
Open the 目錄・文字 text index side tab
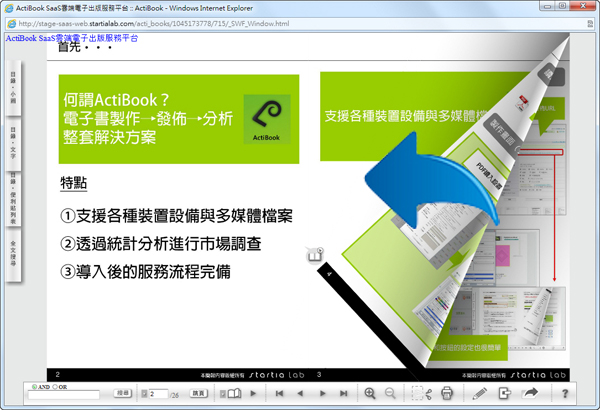click(x=13, y=144)
